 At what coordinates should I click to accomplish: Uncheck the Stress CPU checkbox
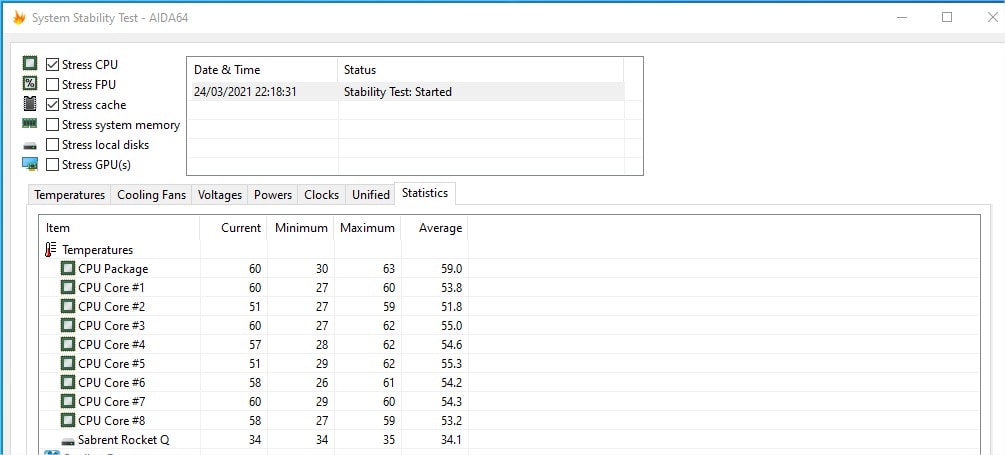tap(53, 65)
